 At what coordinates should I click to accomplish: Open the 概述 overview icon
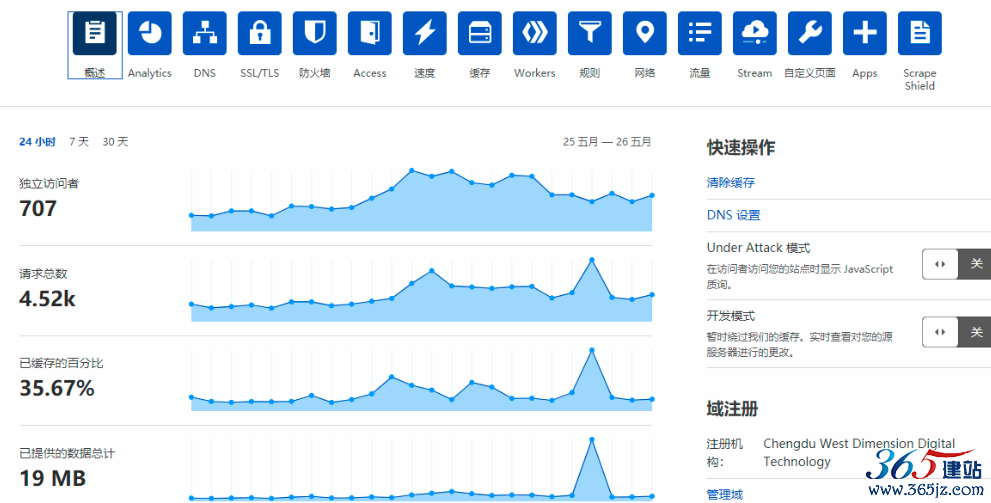click(x=95, y=33)
